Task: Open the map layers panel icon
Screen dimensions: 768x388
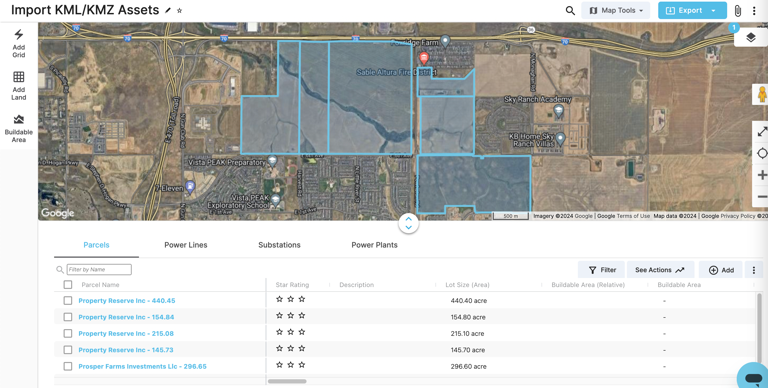Action: (x=750, y=37)
